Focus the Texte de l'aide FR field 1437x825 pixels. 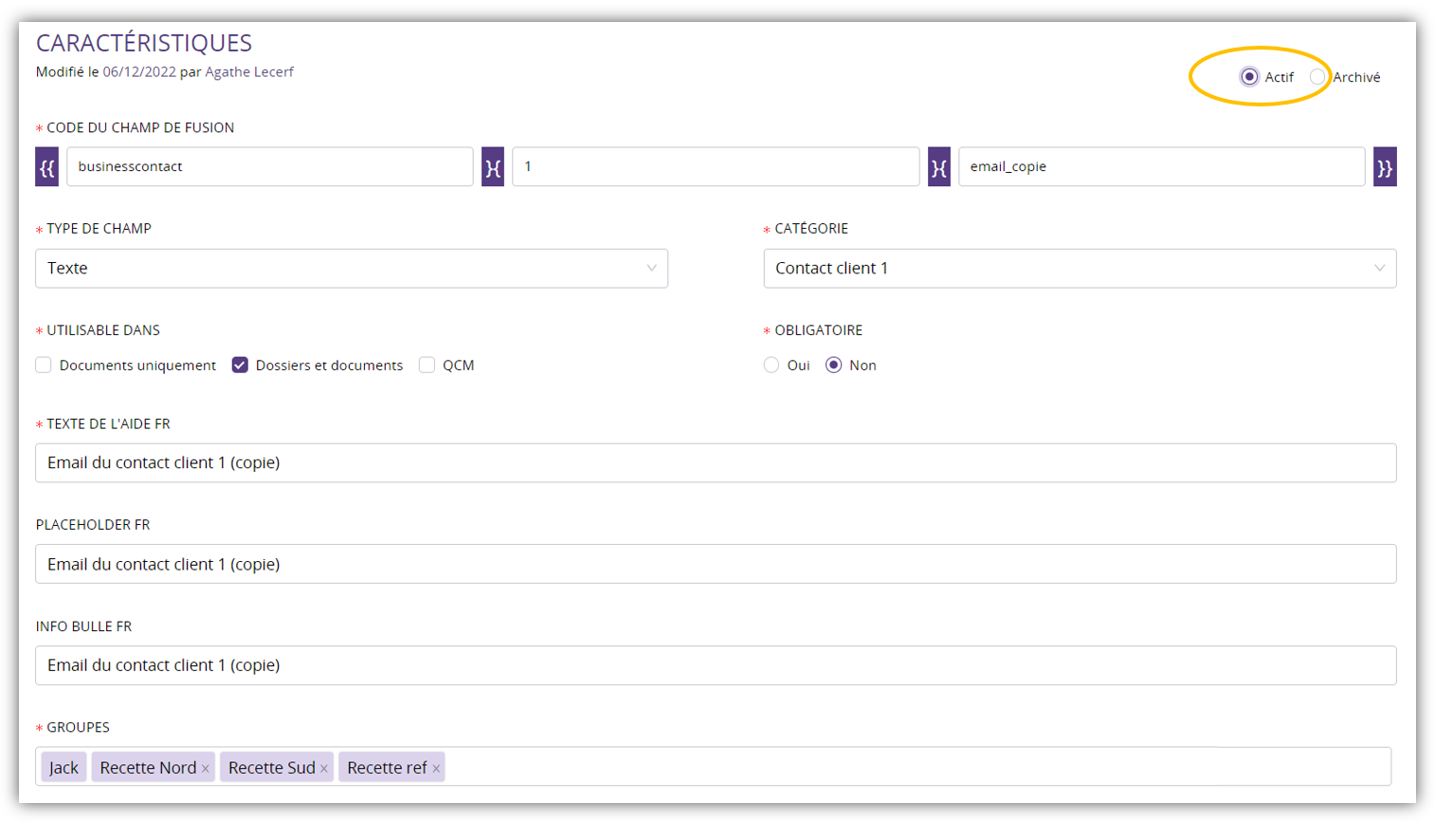[x=715, y=463]
